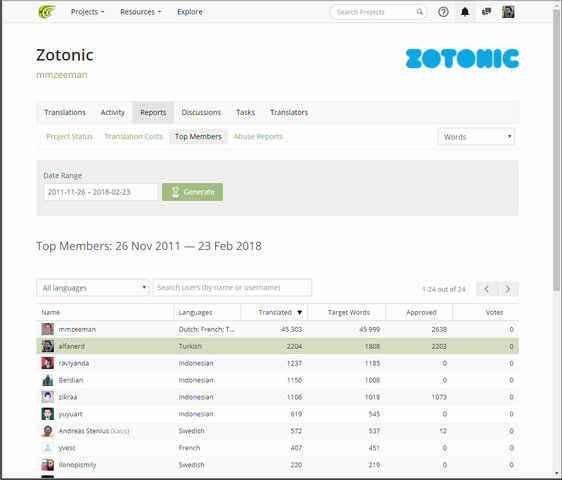This screenshot has width=562, height=480.
Task: Open the user profile avatar menu
Action: click(x=508, y=12)
